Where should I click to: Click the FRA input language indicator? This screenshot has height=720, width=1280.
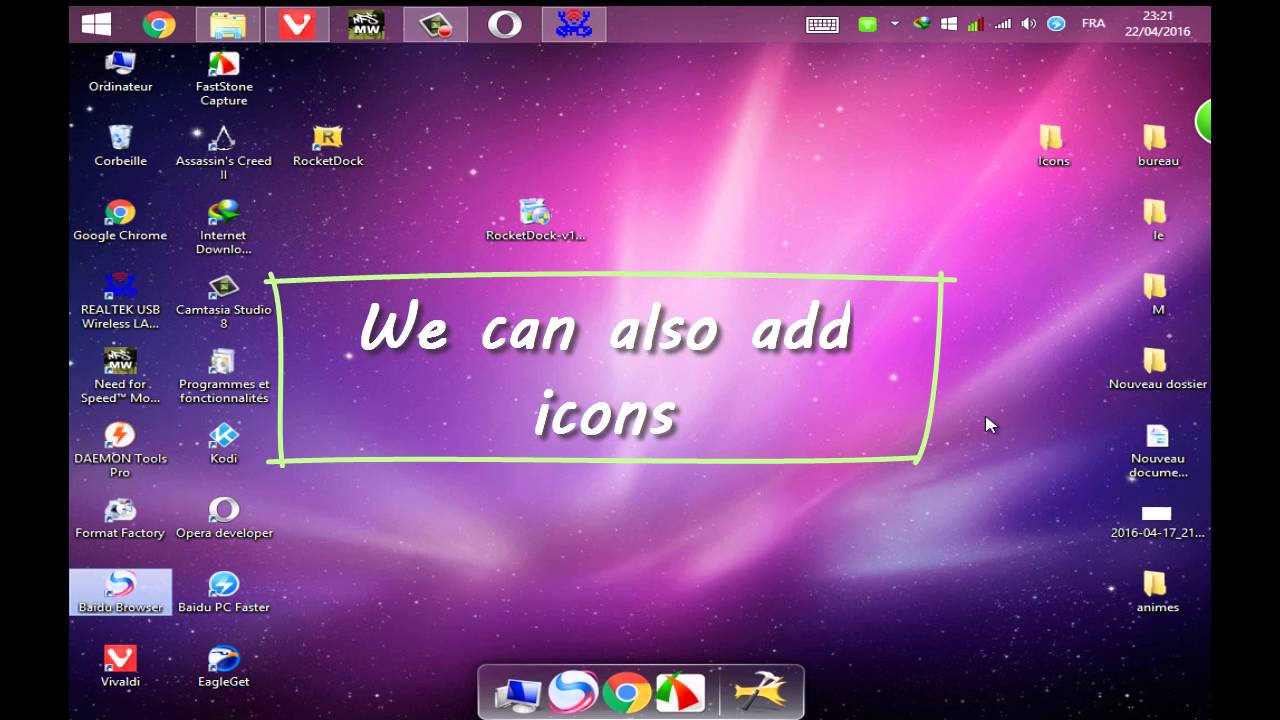1093,23
